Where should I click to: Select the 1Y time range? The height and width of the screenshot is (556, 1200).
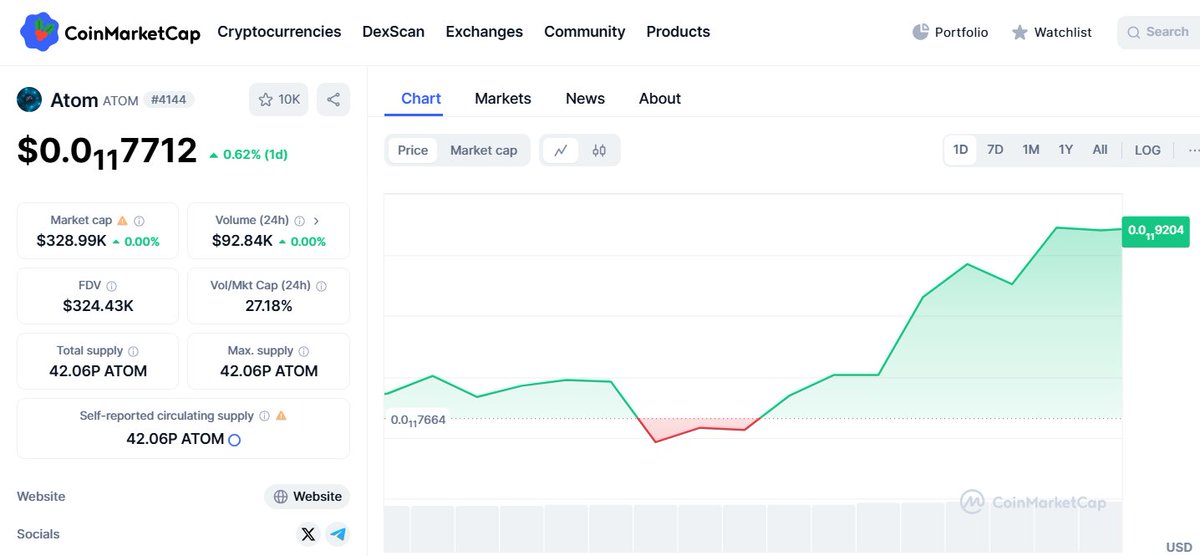click(x=1066, y=150)
